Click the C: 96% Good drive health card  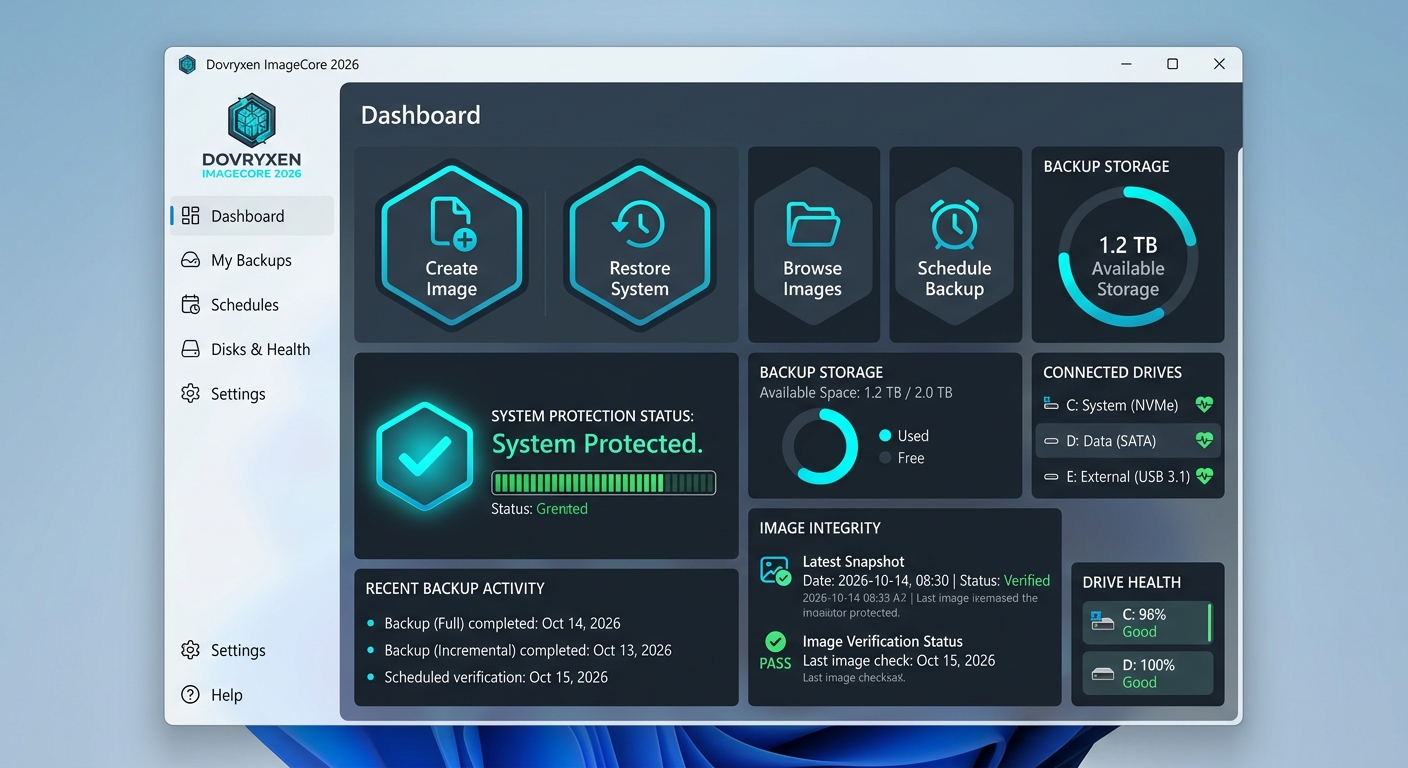click(1148, 623)
